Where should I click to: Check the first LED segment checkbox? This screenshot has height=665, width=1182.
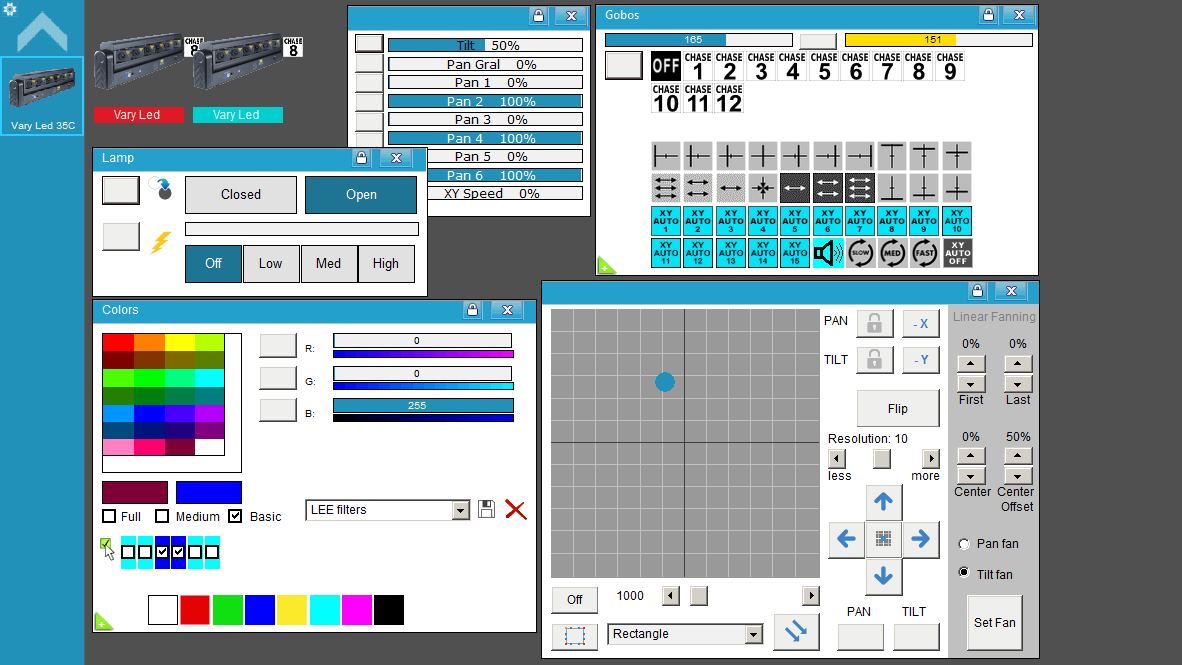pos(128,552)
